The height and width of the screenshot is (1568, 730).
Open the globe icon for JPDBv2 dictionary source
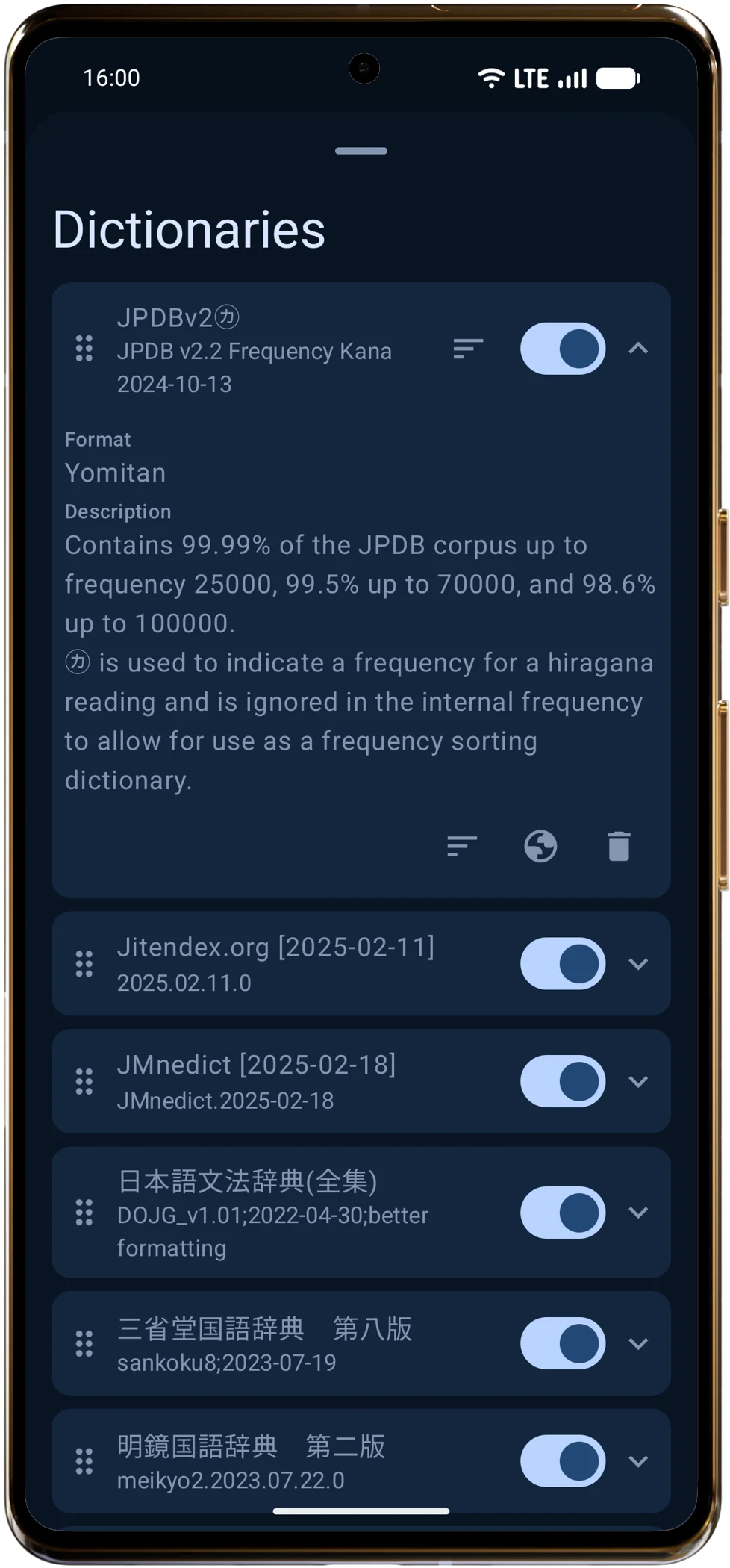click(540, 847)
